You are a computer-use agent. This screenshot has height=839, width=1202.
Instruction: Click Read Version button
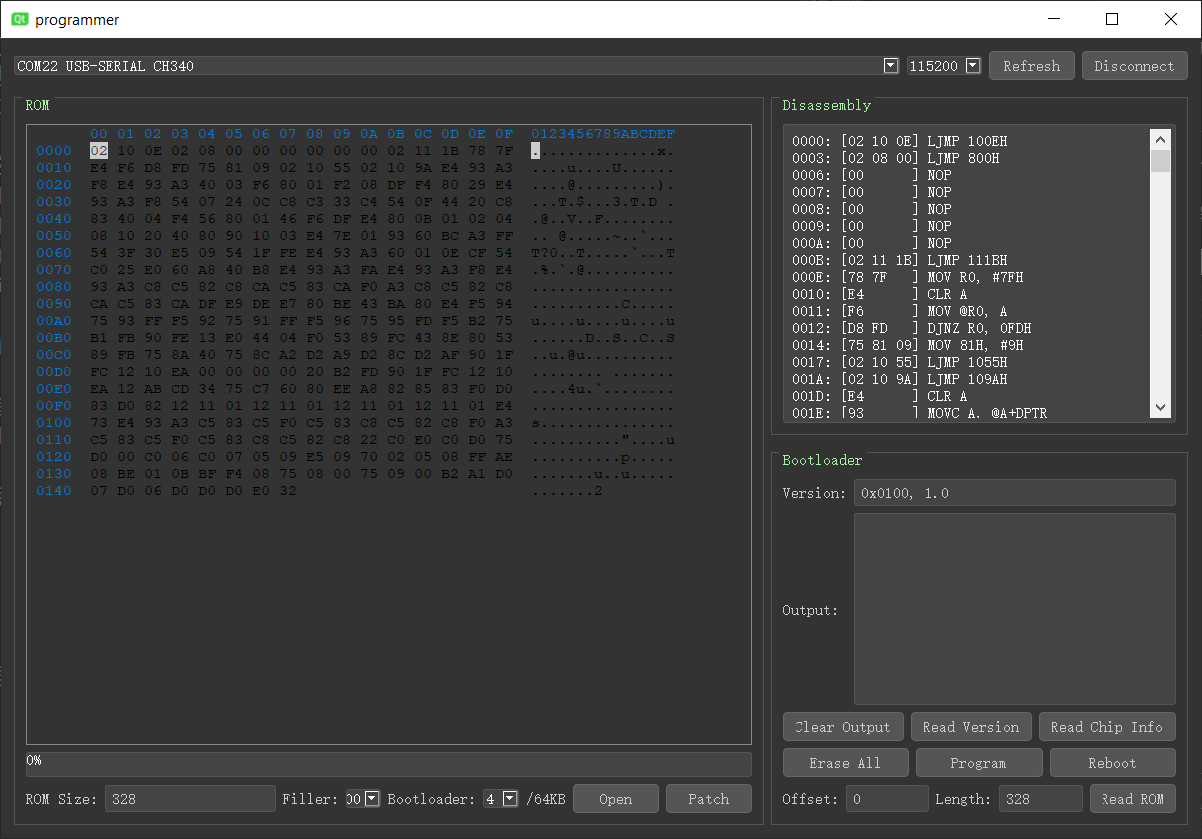pos(971,727)
